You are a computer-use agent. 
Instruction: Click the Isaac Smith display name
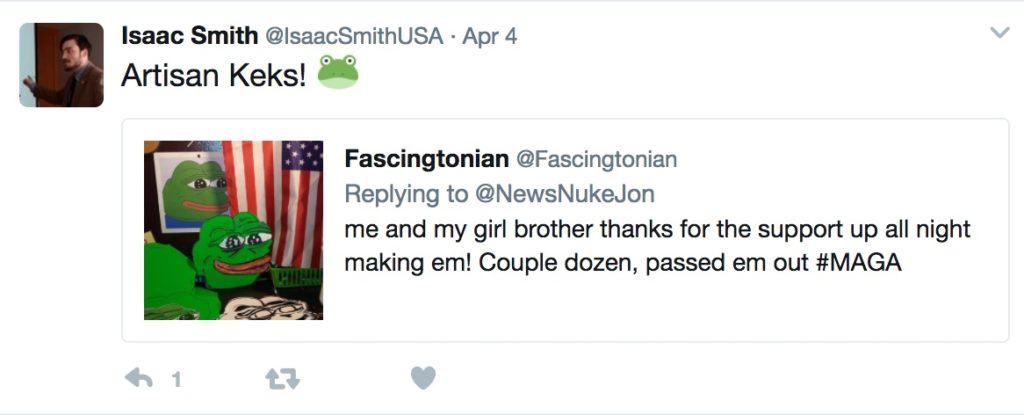[187, 36]
